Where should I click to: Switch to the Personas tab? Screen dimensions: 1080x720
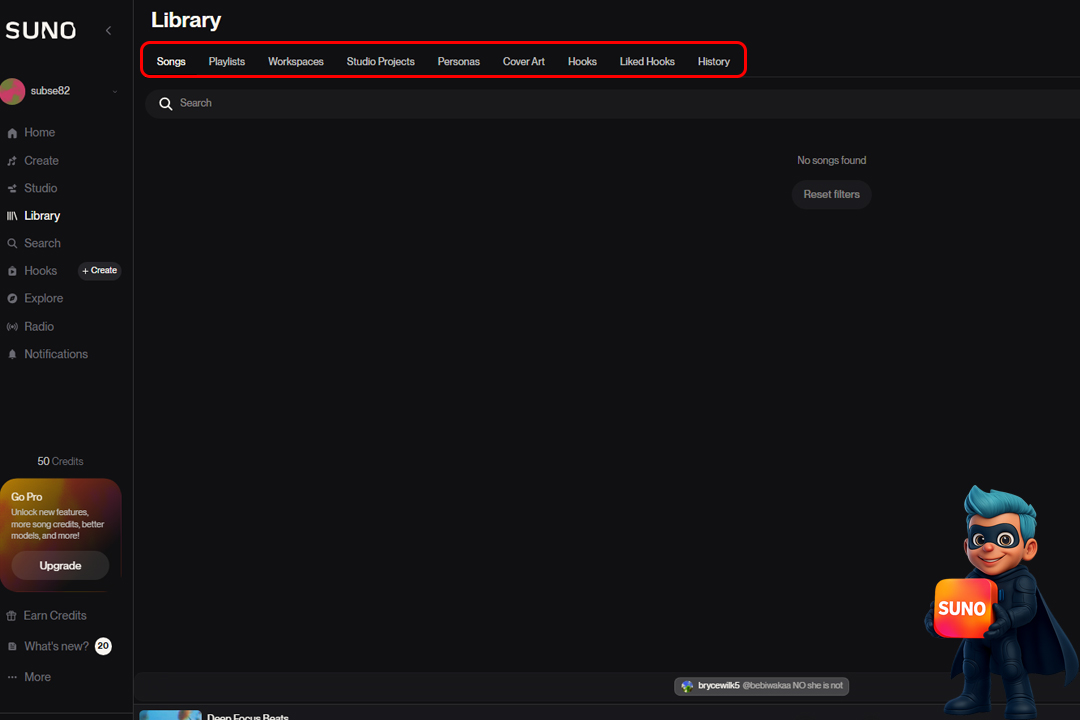[x=459, y=62]
